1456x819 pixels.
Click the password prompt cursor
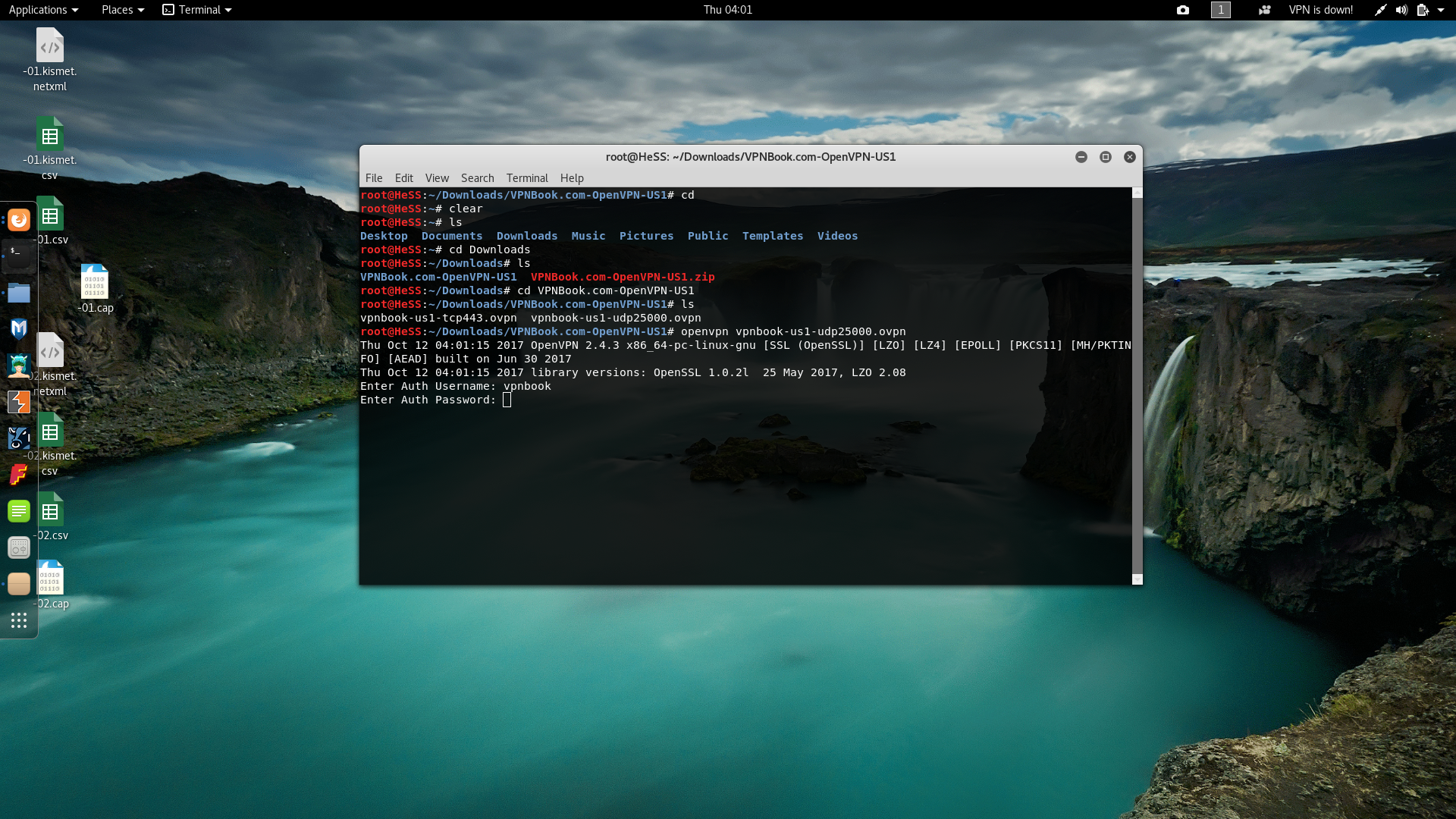click(x=507, y=400)
